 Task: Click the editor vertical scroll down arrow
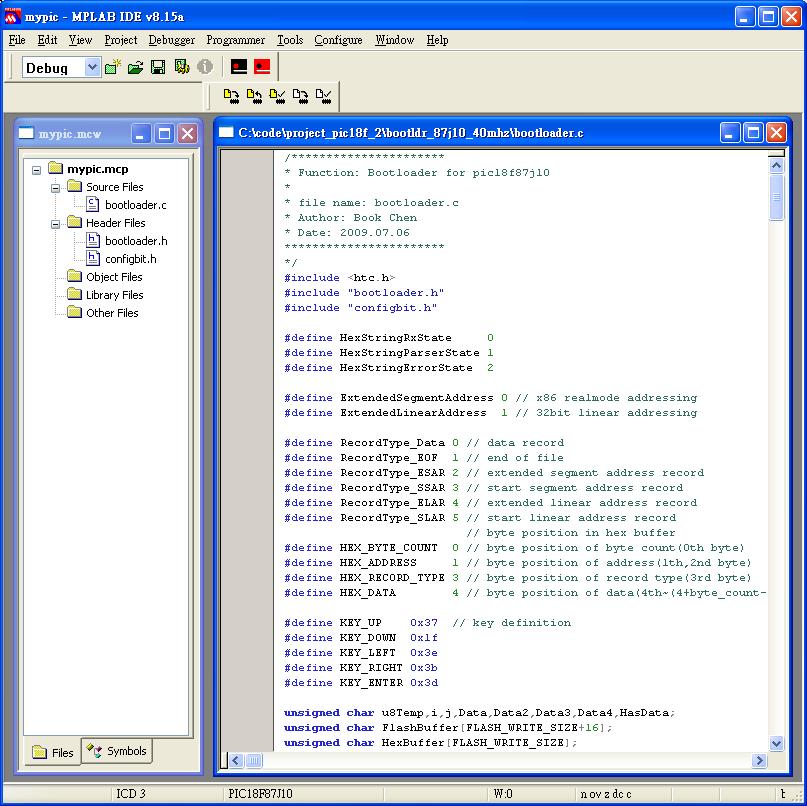(x=776, y=743)
